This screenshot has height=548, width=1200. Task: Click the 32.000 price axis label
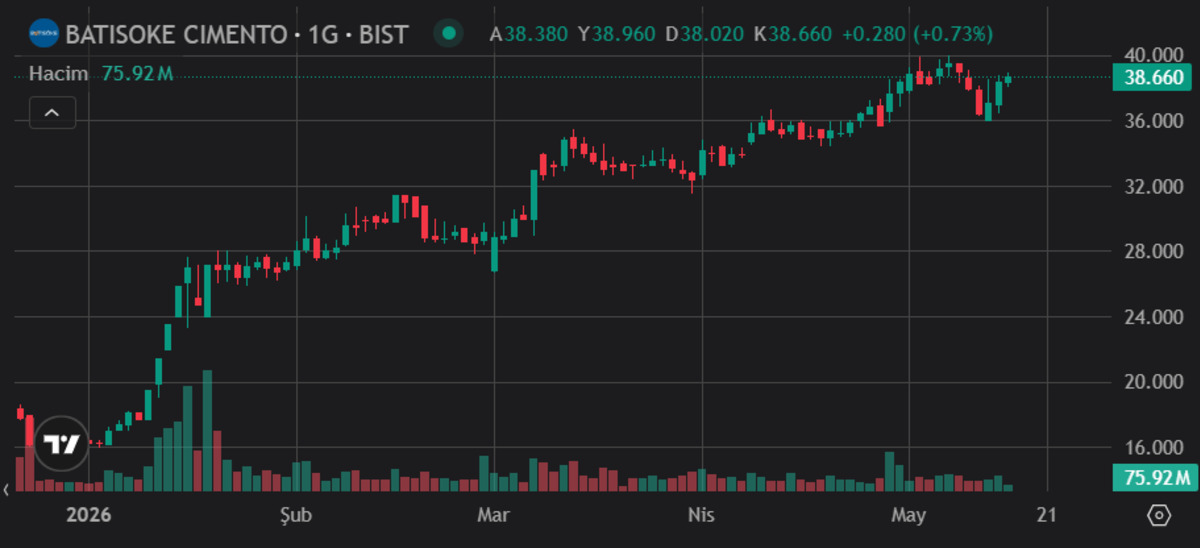pyautogui.click(x=1154, y=186)
